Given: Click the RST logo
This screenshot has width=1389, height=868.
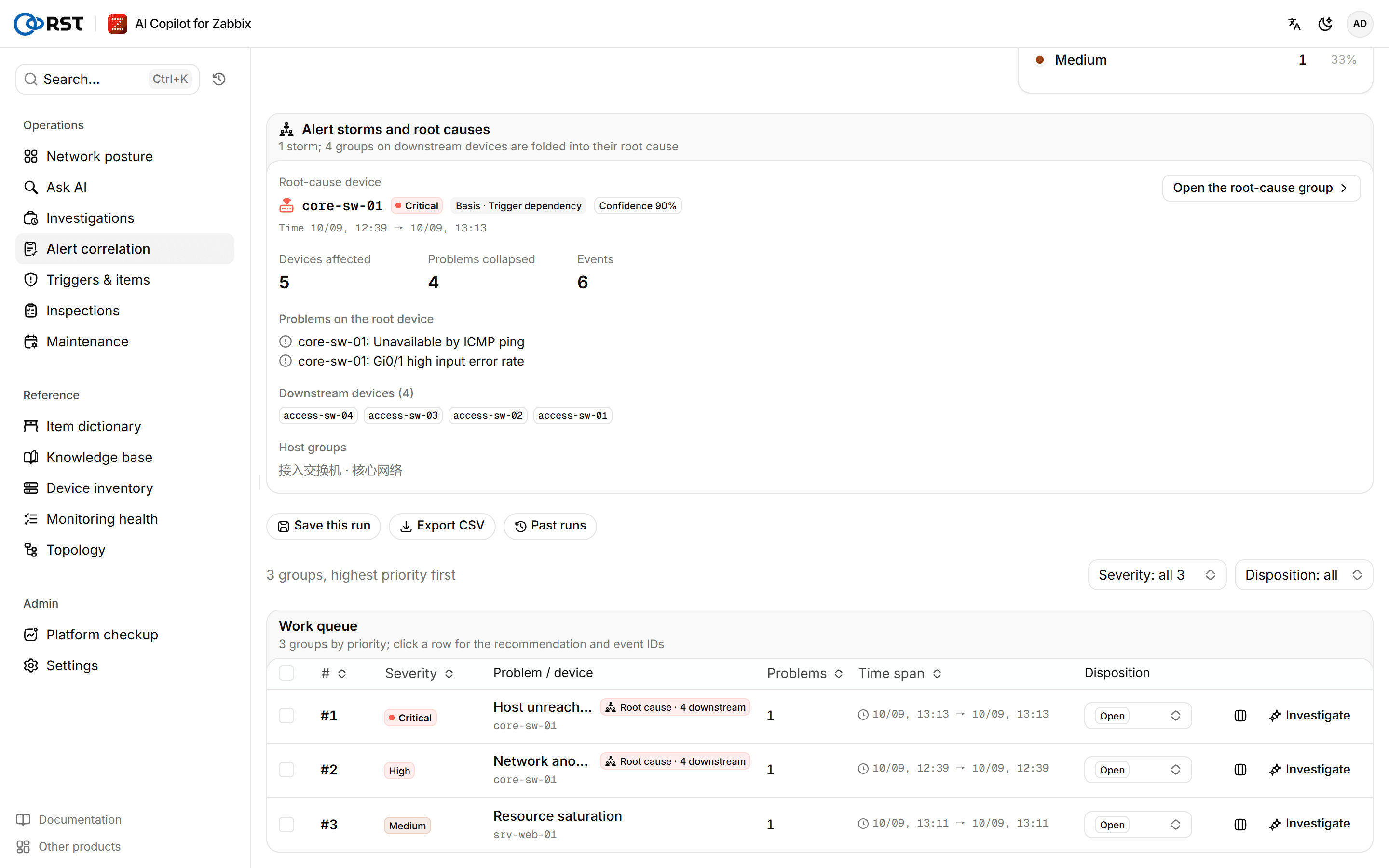Looking at the screenshot, I should coord(48,24).
